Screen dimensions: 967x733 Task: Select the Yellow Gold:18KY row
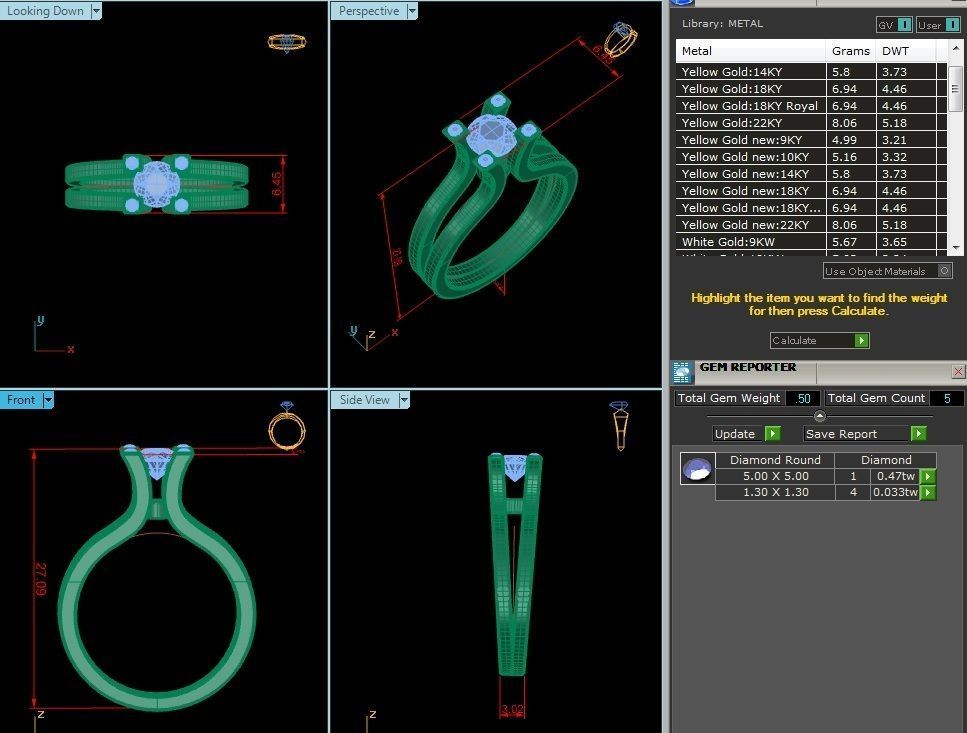[811, 89]
